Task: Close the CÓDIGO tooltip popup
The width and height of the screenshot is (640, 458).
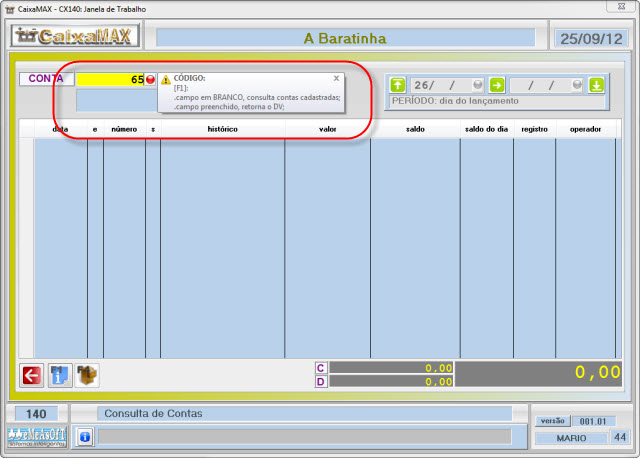Action: coord(336,77)
